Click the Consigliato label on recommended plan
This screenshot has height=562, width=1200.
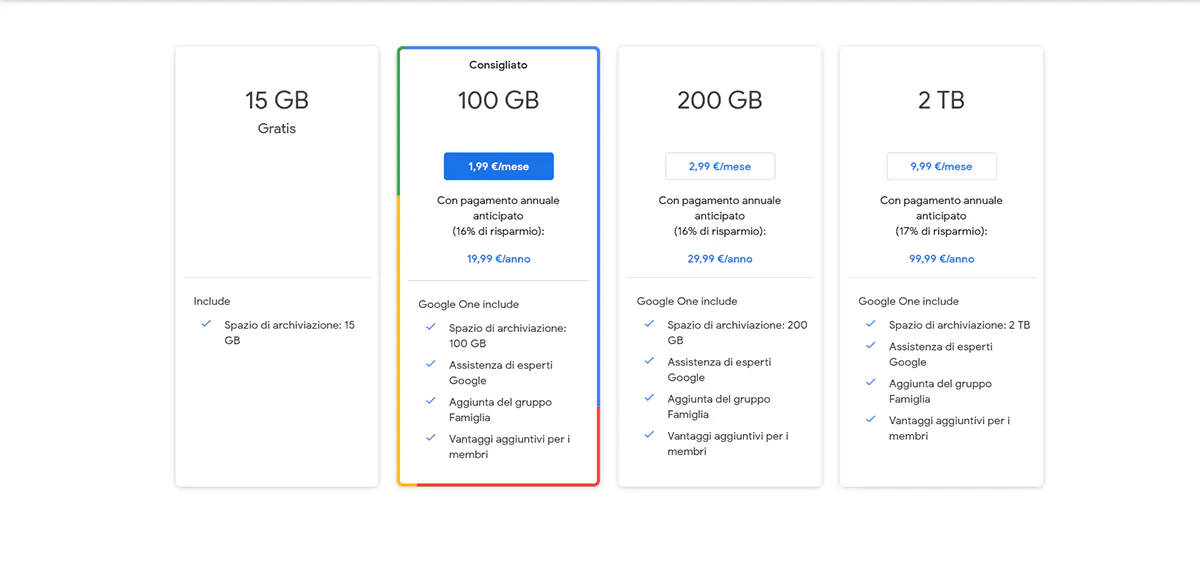[498, 65]
